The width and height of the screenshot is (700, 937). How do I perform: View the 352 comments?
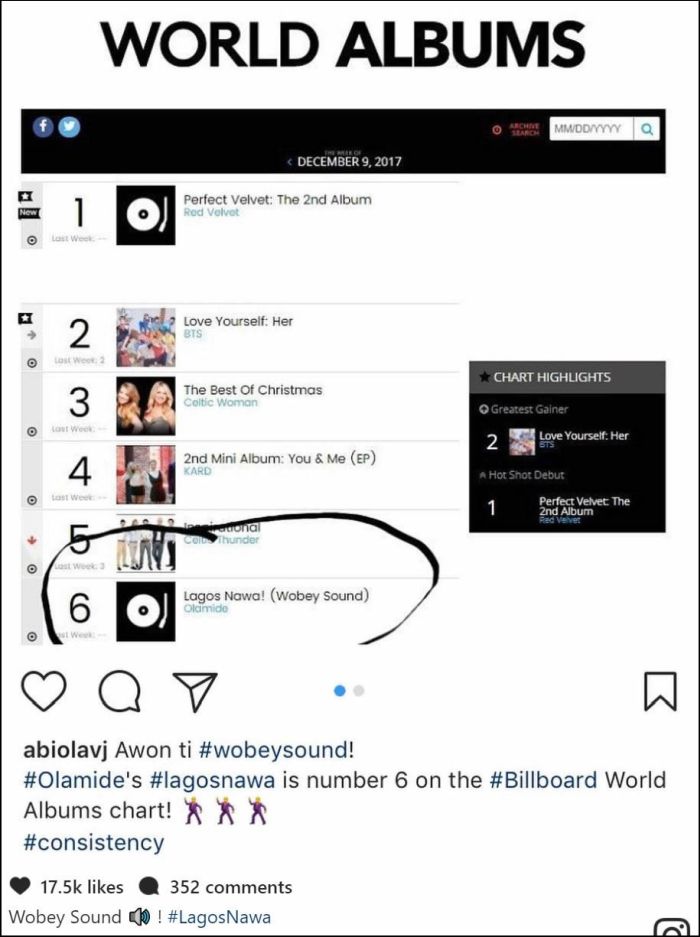click(x=230, y=886)
